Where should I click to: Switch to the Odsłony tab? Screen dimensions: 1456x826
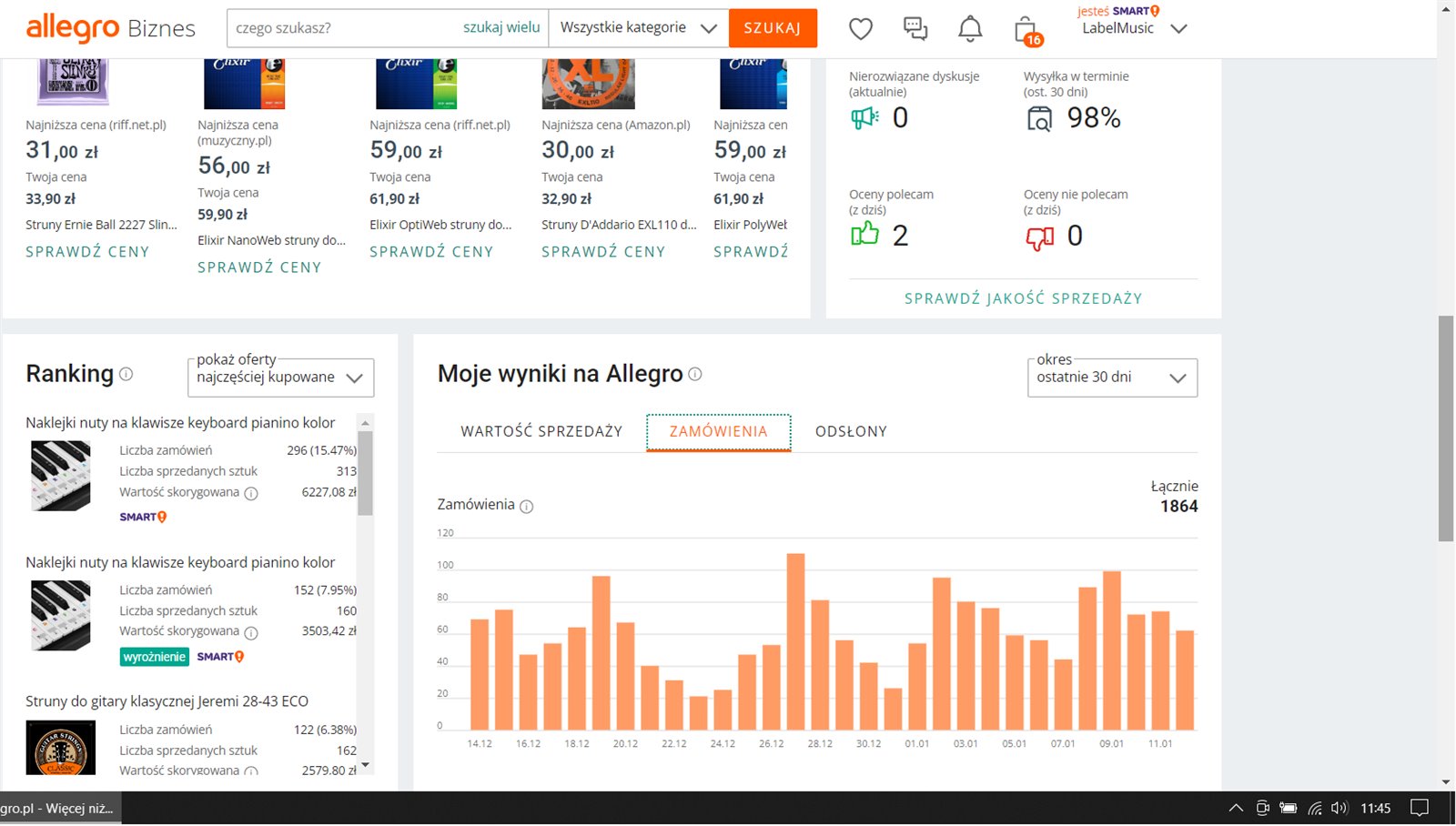[x=851, y=431]
